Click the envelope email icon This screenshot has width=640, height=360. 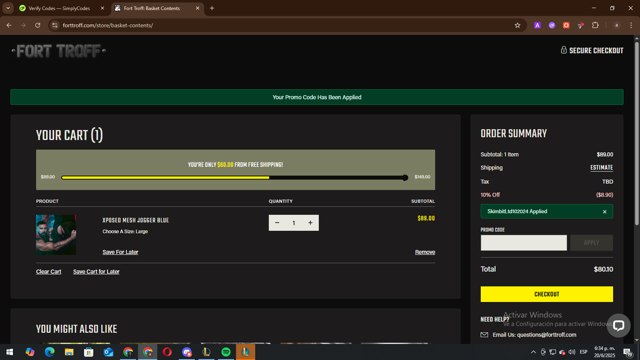tap(484, 335)
